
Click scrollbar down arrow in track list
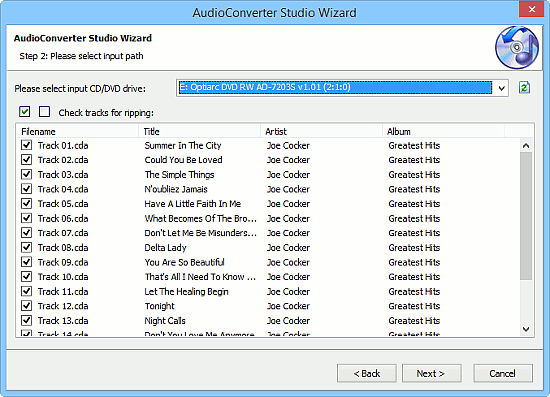tap(526, 329)
